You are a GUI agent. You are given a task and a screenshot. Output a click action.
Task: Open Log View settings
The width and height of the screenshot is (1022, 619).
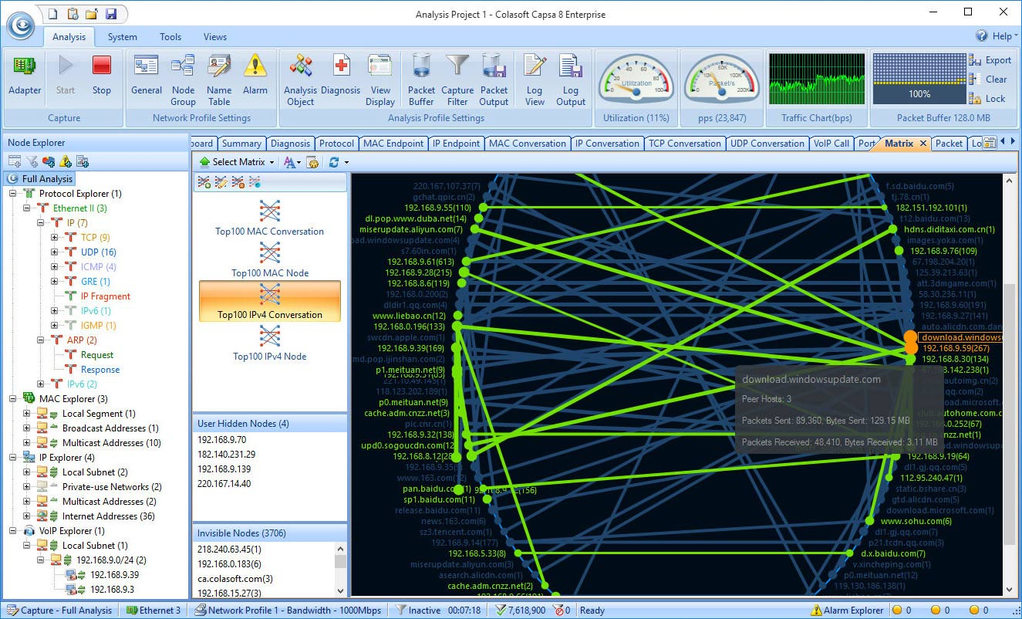coord(534,80)
